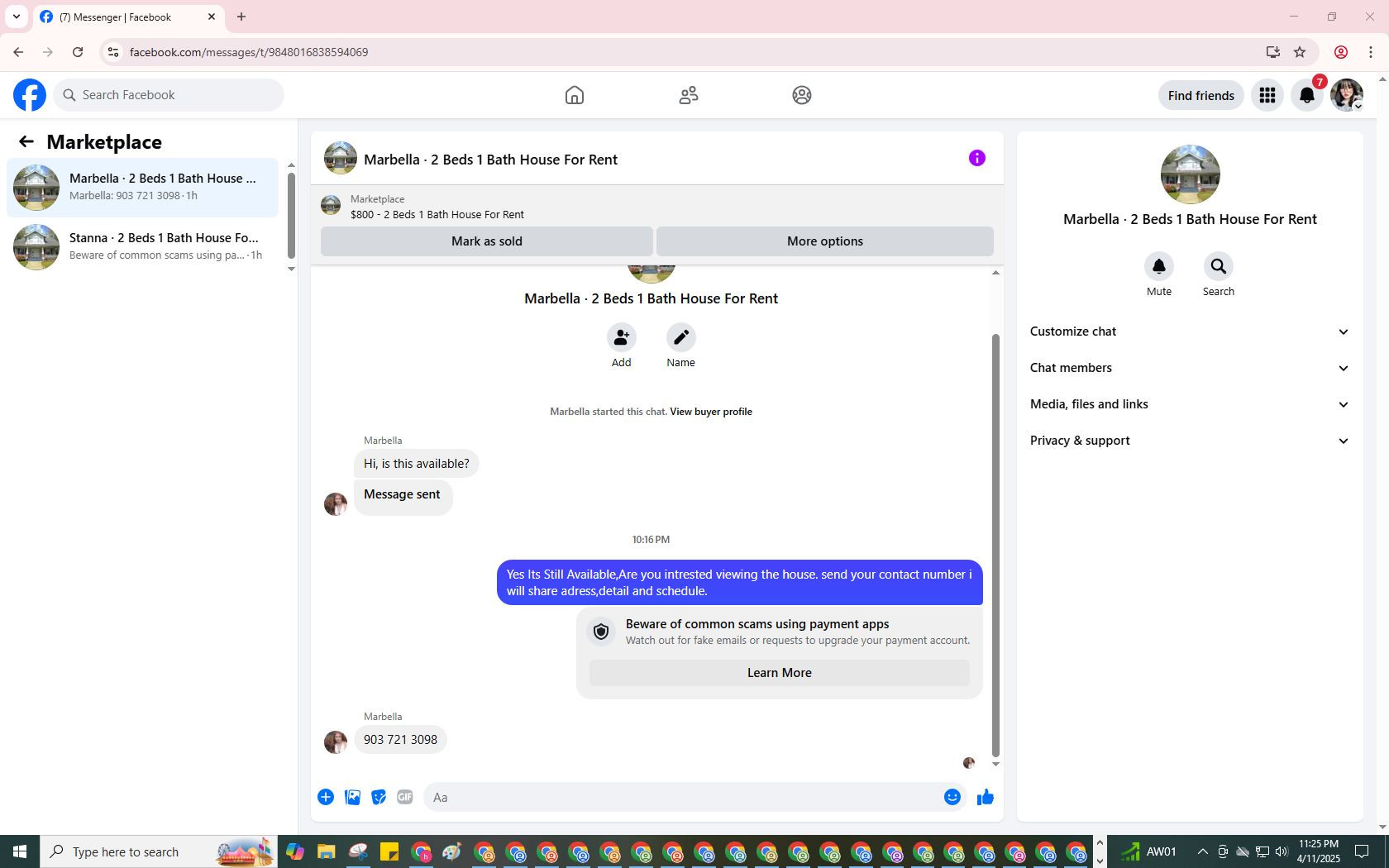Screen dimensions: 1389x868
Task: Send a thumbs-up like
Action: (x=986, y=797)
